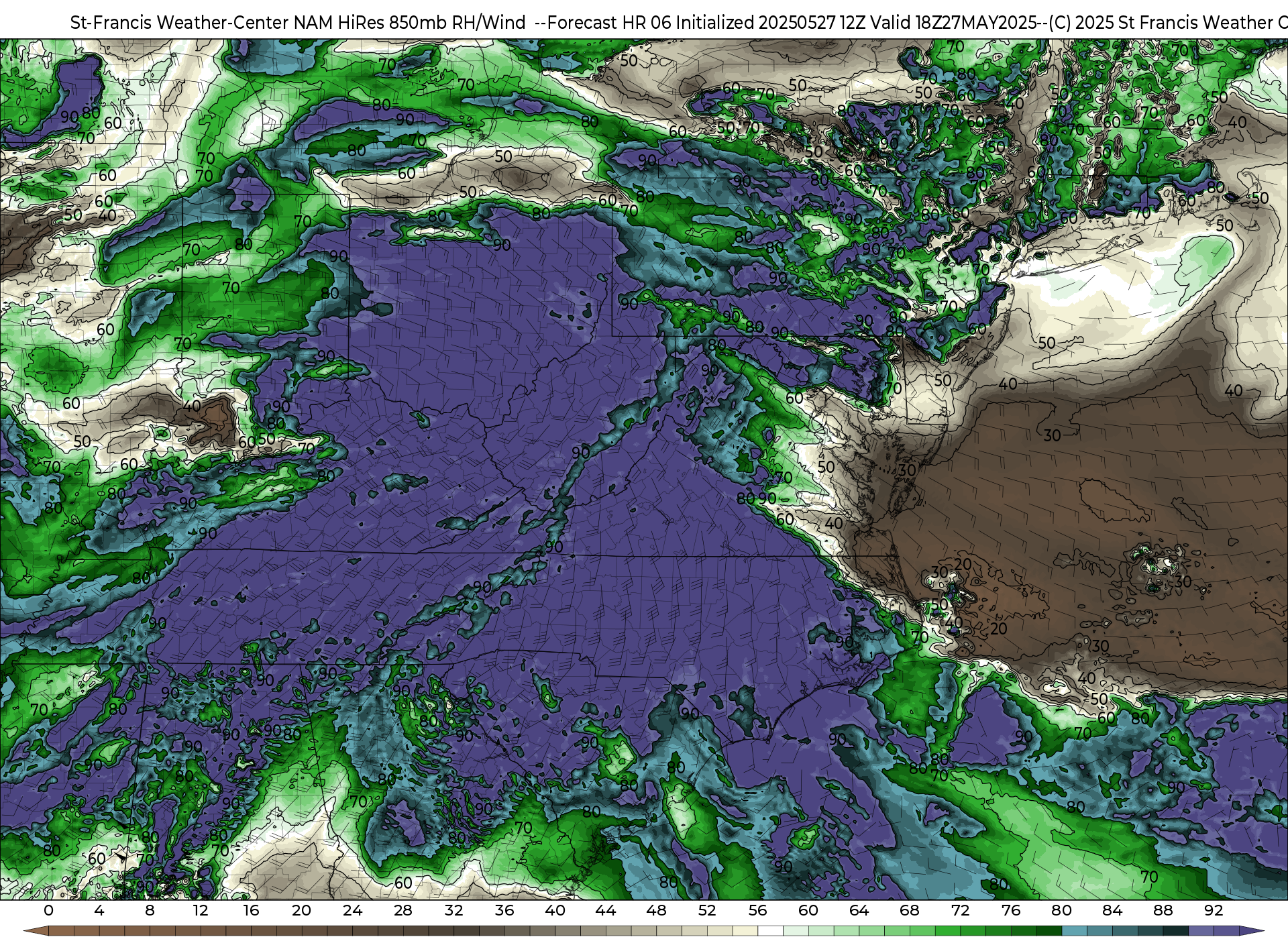Click the colorbar legend value 52
This screenshot has height=939, width=1288.
coord(707,910)
